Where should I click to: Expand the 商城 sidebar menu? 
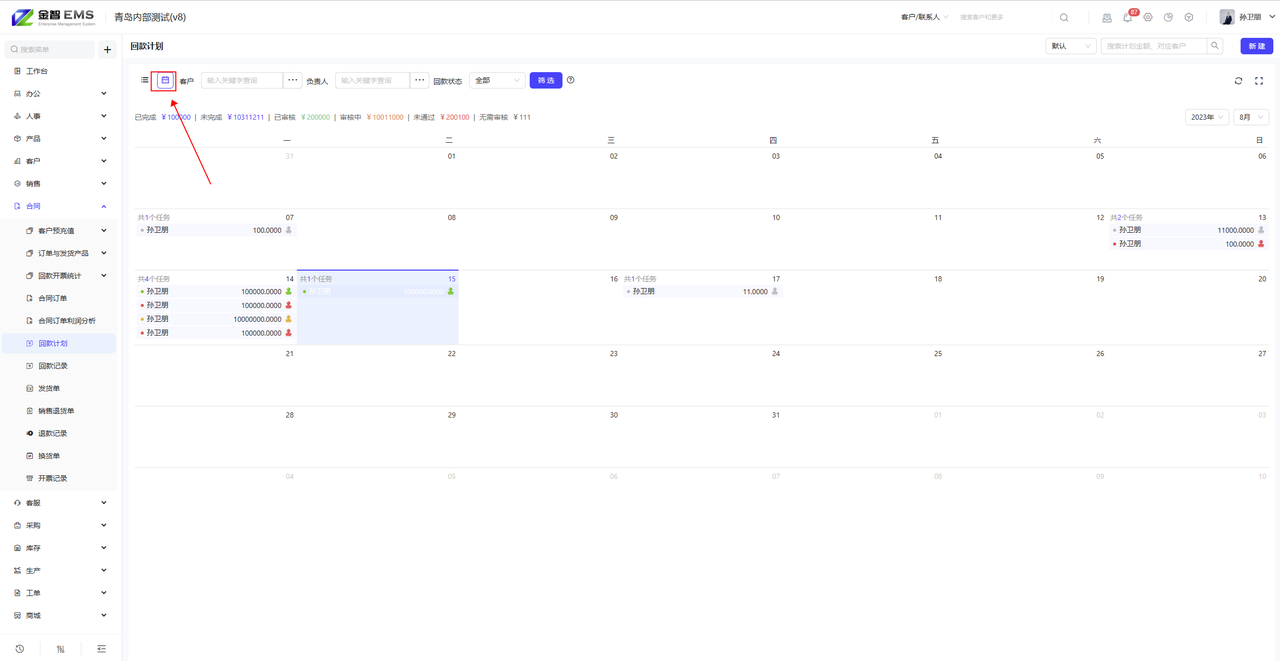click(60, 615)
